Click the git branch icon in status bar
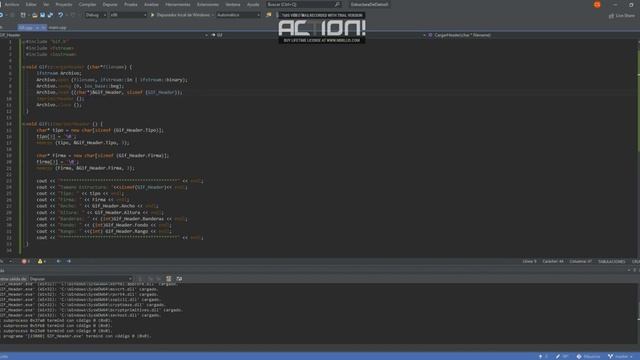The width and height of the screenshot is (640, 360). [611, 356]
